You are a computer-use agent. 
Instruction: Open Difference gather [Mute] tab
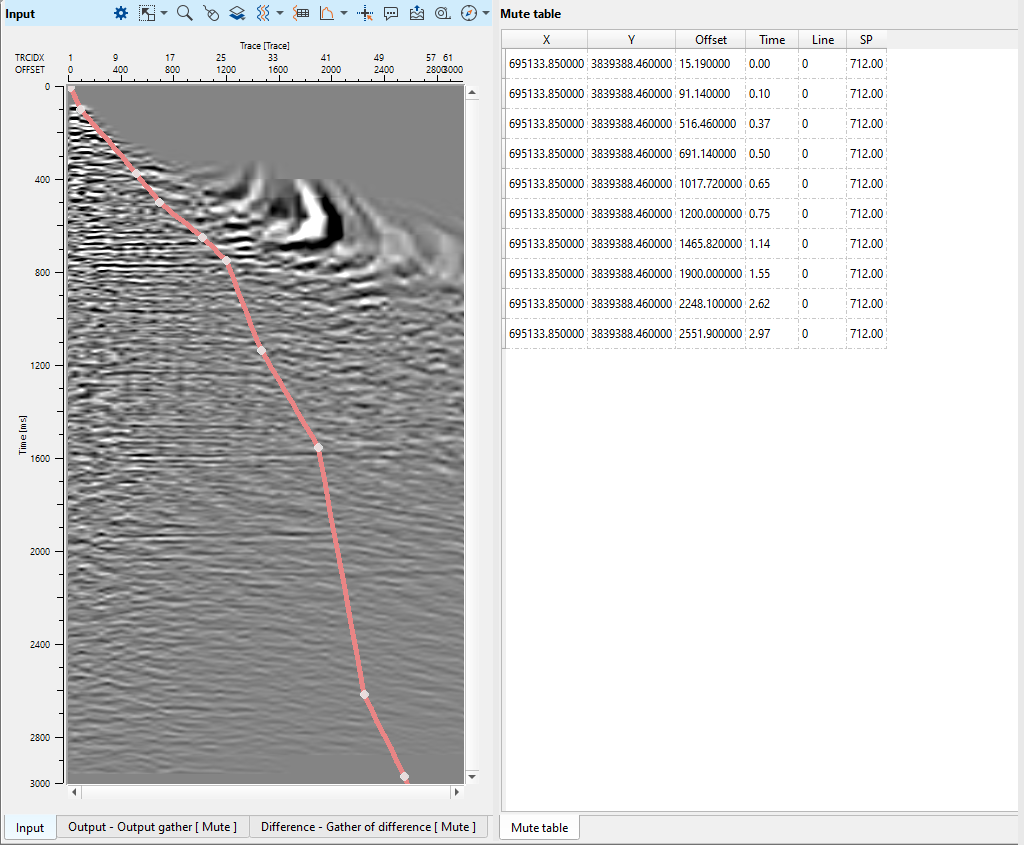pos(367,827)
